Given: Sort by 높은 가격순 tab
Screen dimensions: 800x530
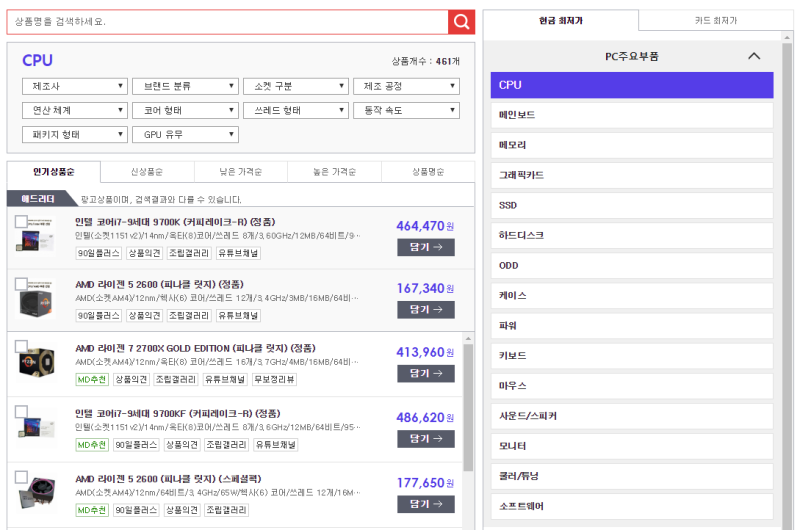Looking at the screenshot, I should click(334, 172).
